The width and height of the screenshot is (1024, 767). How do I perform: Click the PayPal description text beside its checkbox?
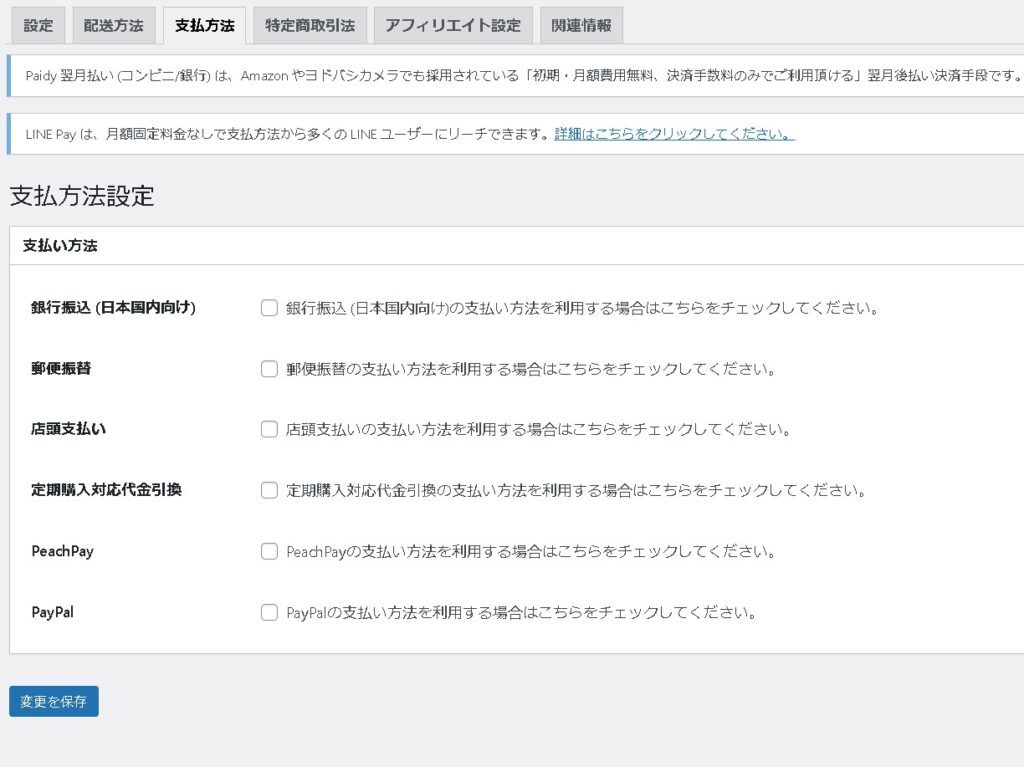(x=520, y=612)
